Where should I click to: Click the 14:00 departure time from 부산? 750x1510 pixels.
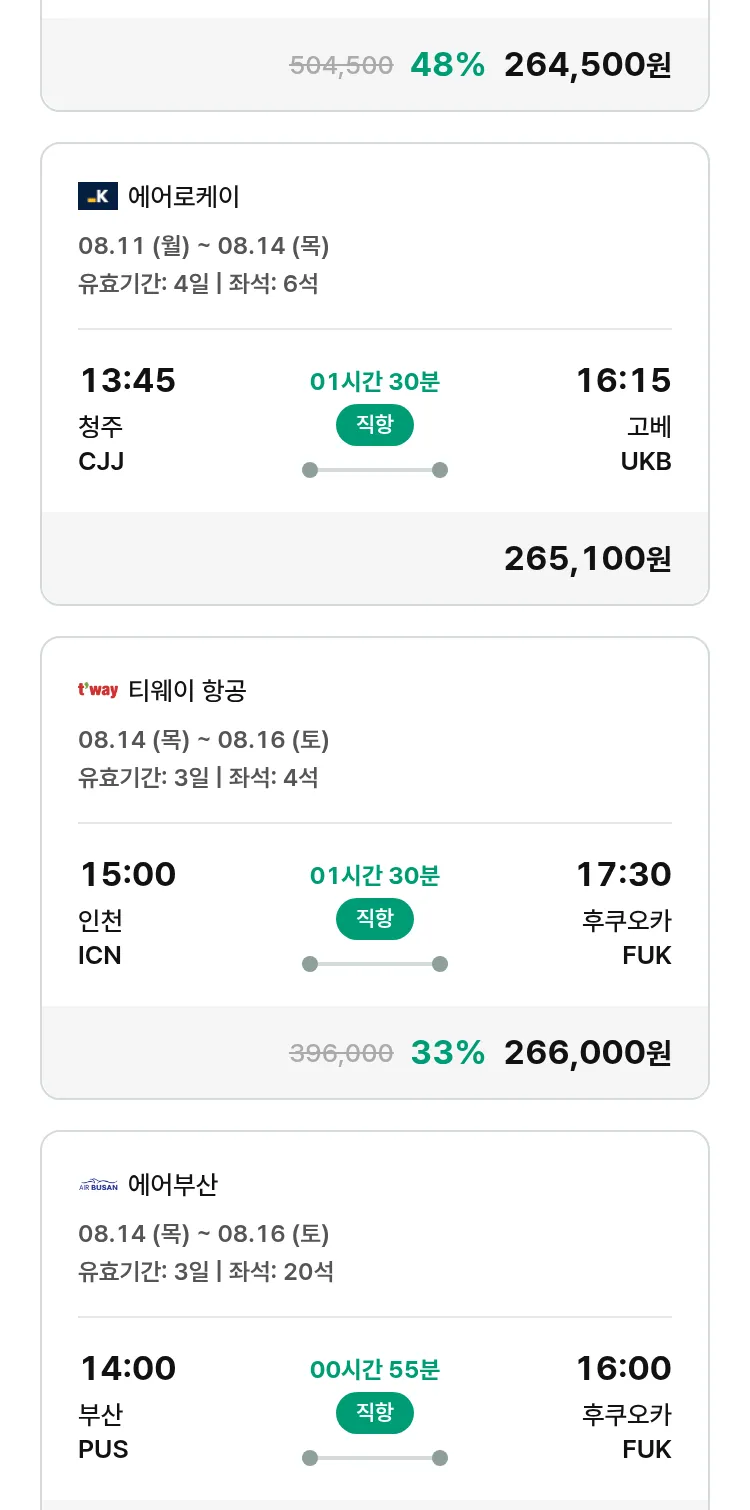point(127,1369)
